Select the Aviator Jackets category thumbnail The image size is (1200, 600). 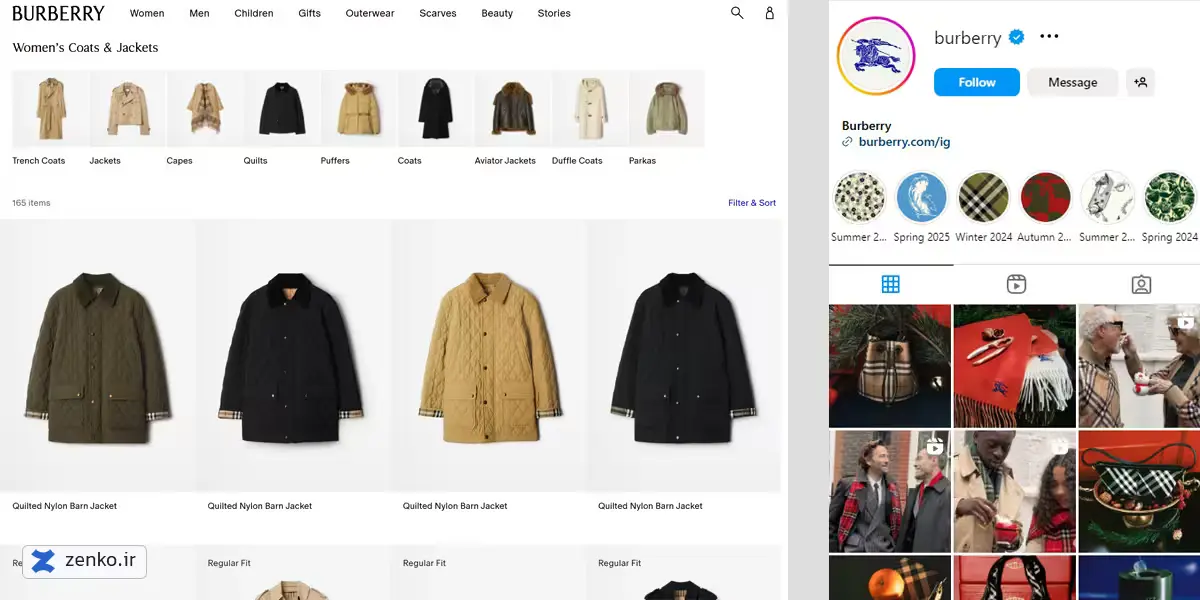pos(513,109)
